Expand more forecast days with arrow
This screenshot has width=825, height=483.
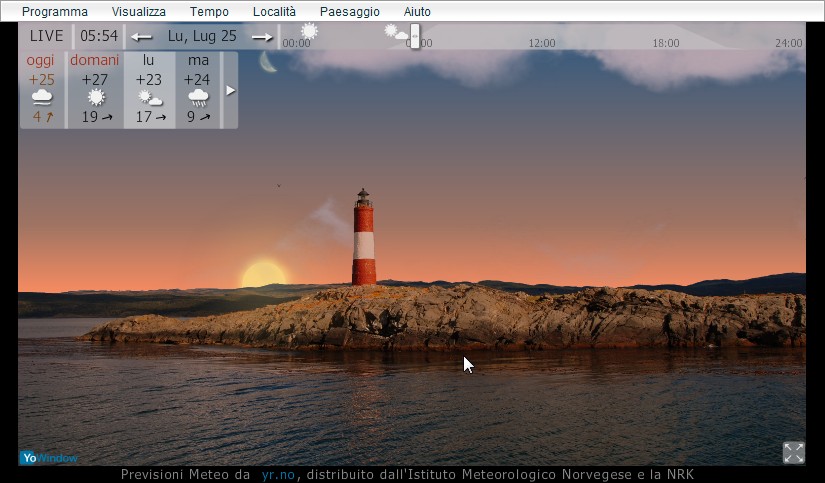tap(230, 90)
